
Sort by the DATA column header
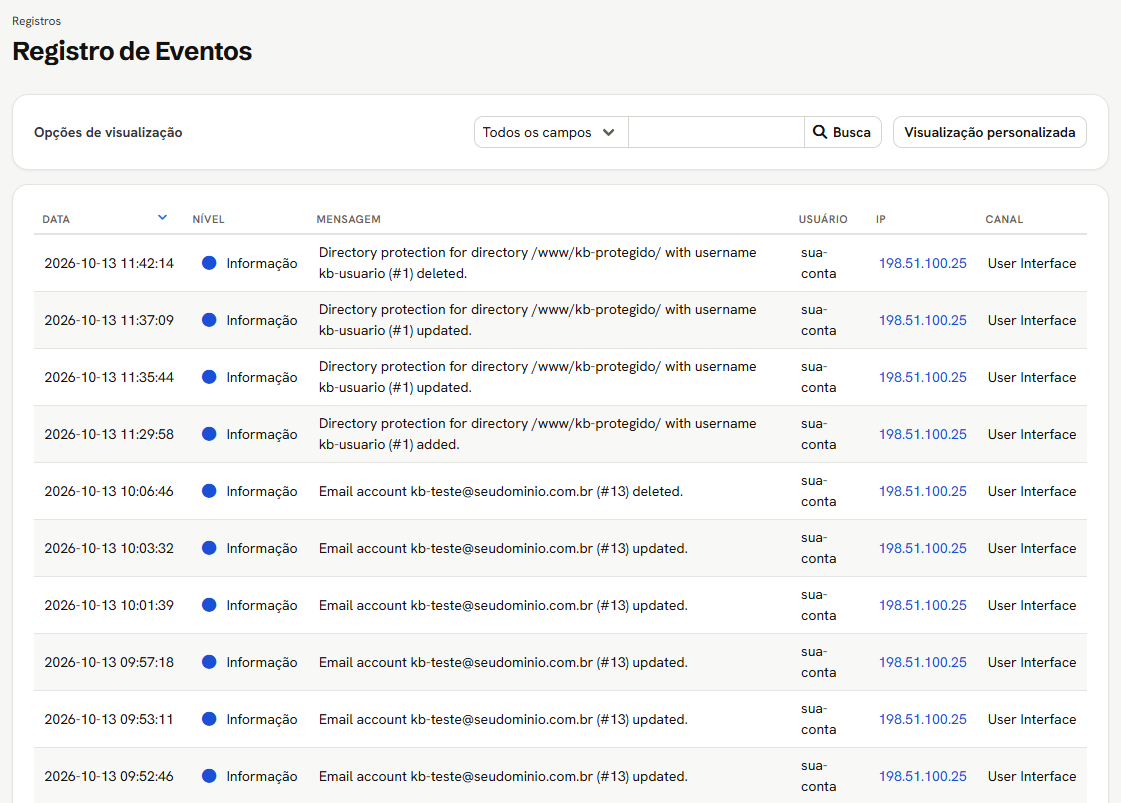click(x=56, y=220)
